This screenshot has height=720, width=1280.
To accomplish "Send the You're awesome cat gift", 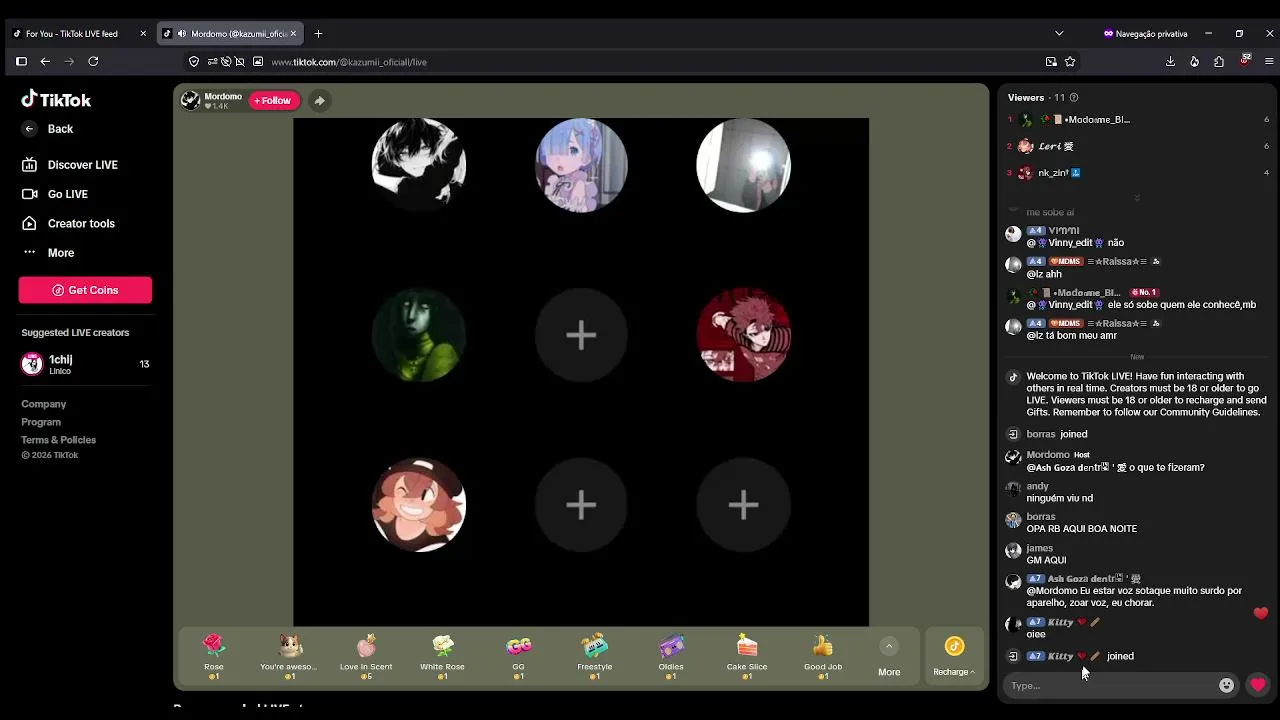I will (x=289, y=656).
